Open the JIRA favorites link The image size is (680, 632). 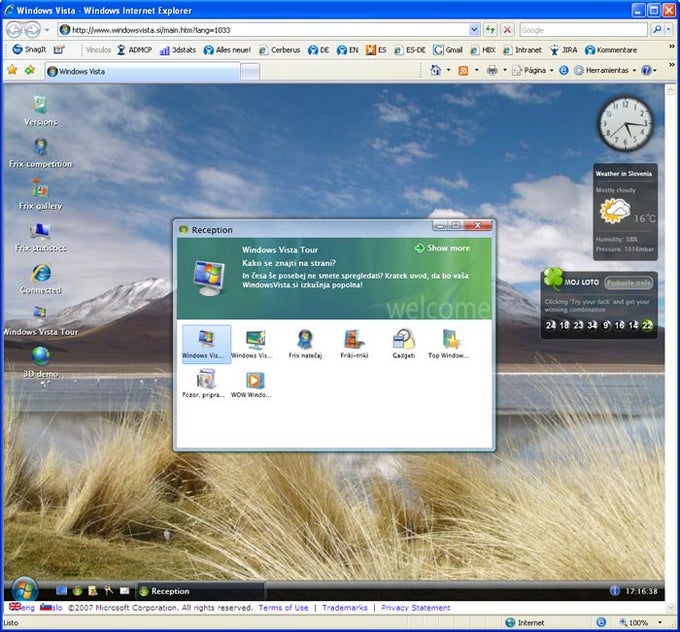tap(563, 50)
